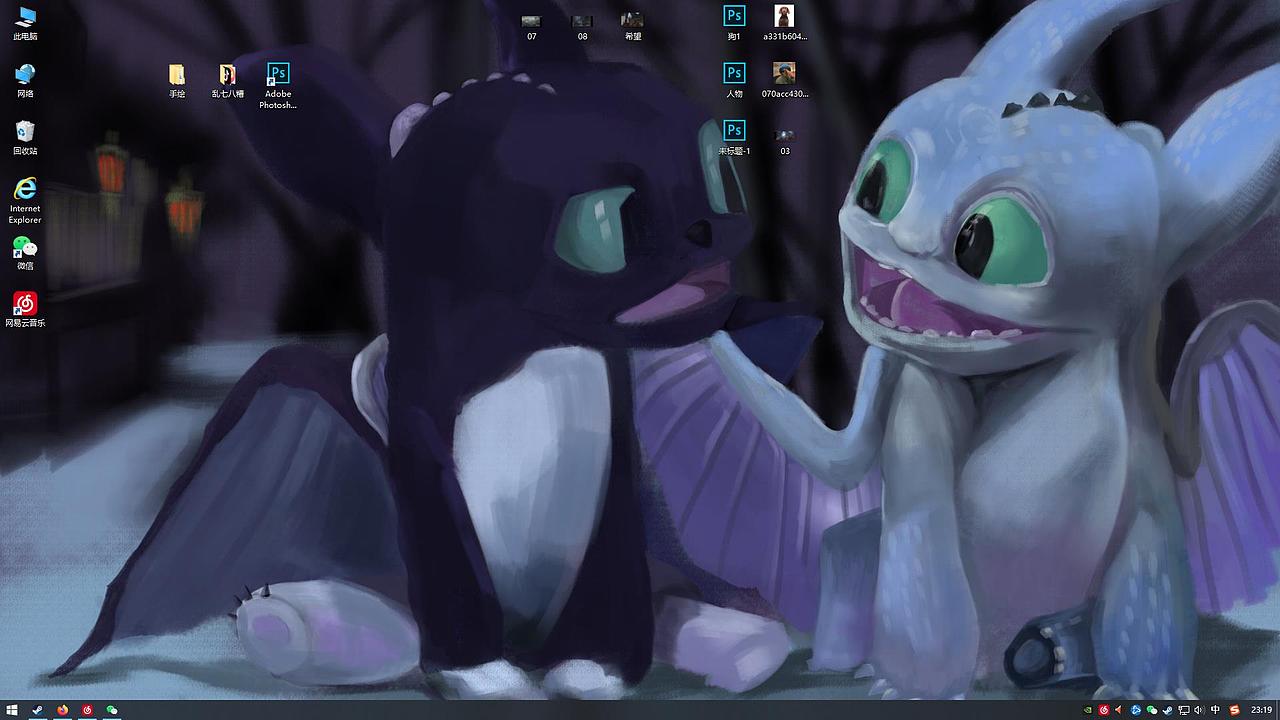
Task: Open the Windows Start menu
Action: [12, 710]
